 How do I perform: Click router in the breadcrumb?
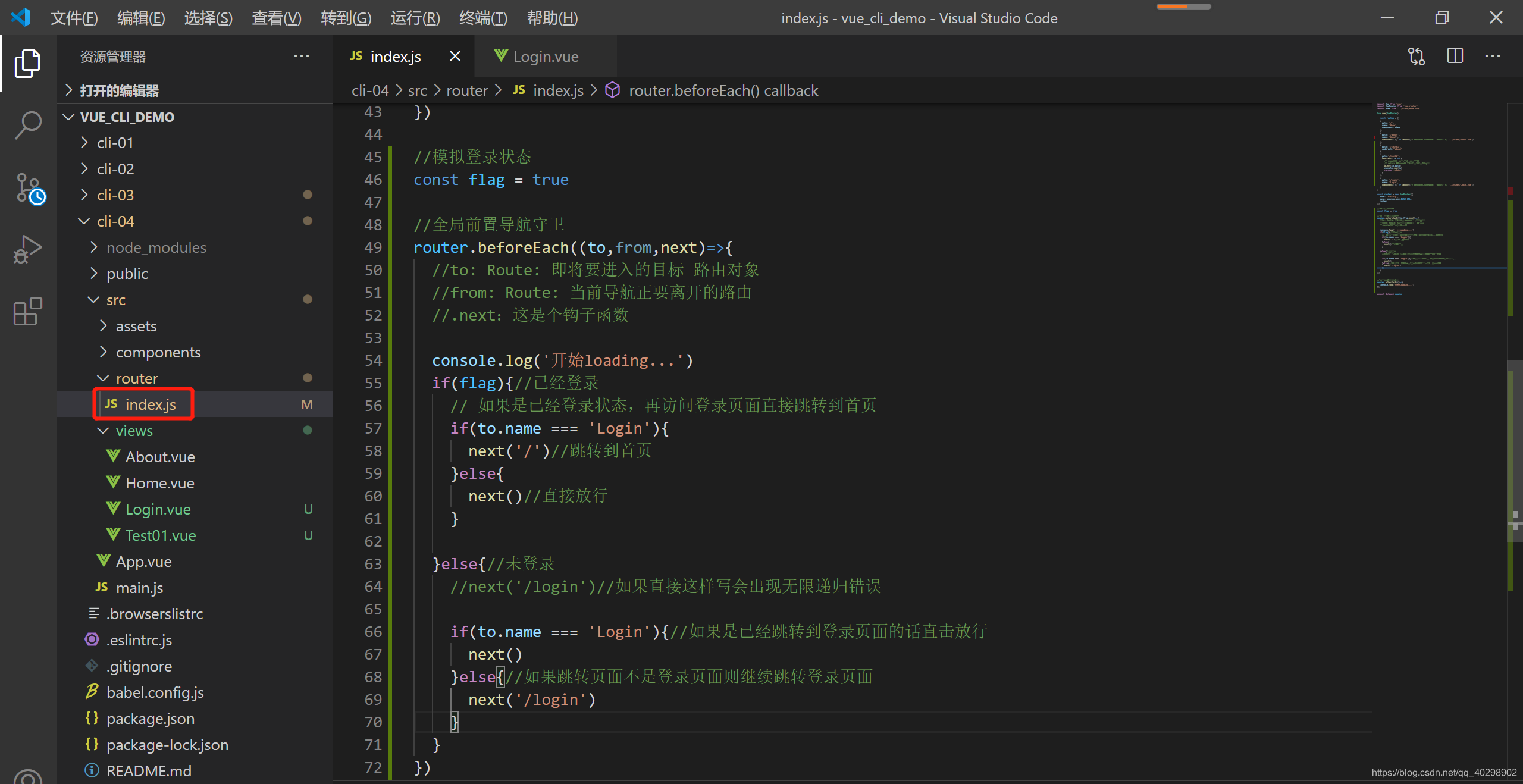[x=467, y=90]
